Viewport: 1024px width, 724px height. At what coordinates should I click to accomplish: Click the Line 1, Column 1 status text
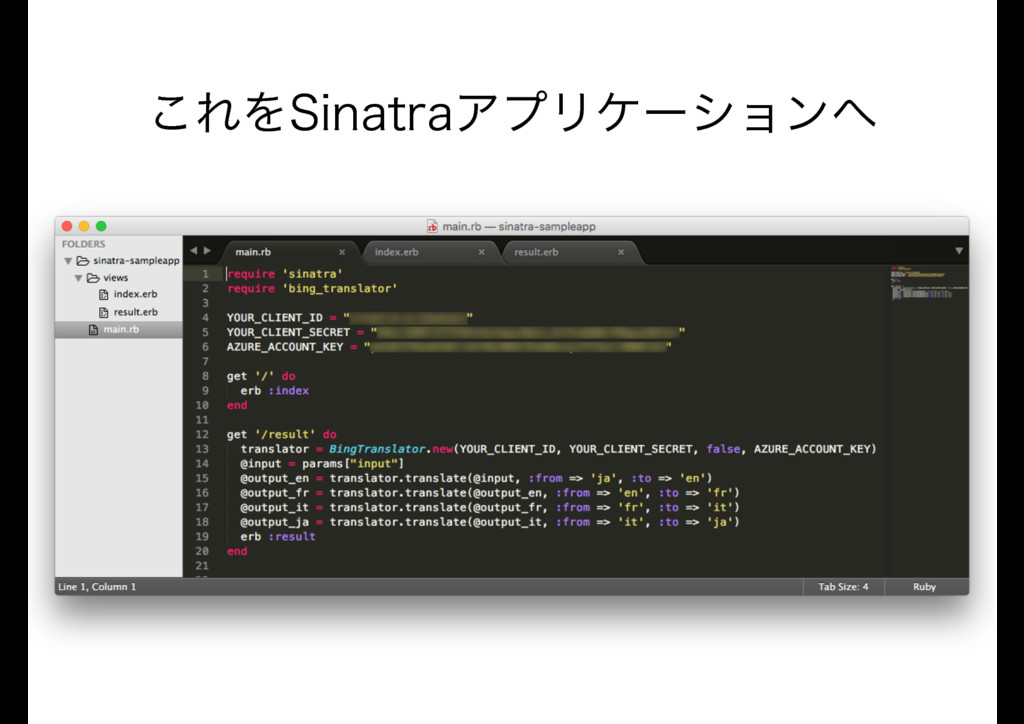97,587
